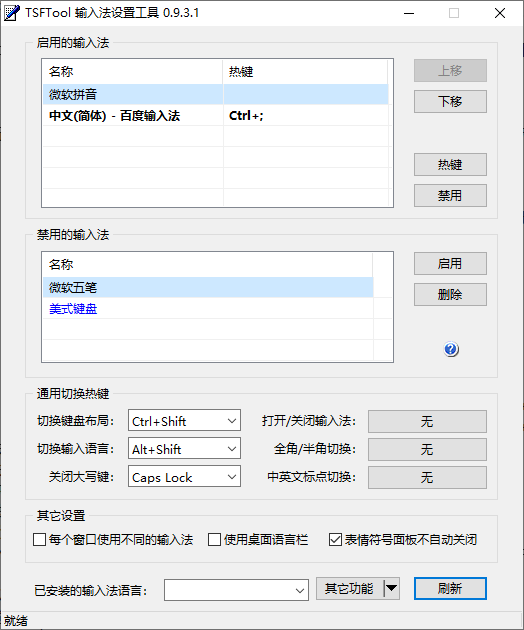Click the 启用 button
The height and width of the screenshot is (630, 524).
click(450, 264)
